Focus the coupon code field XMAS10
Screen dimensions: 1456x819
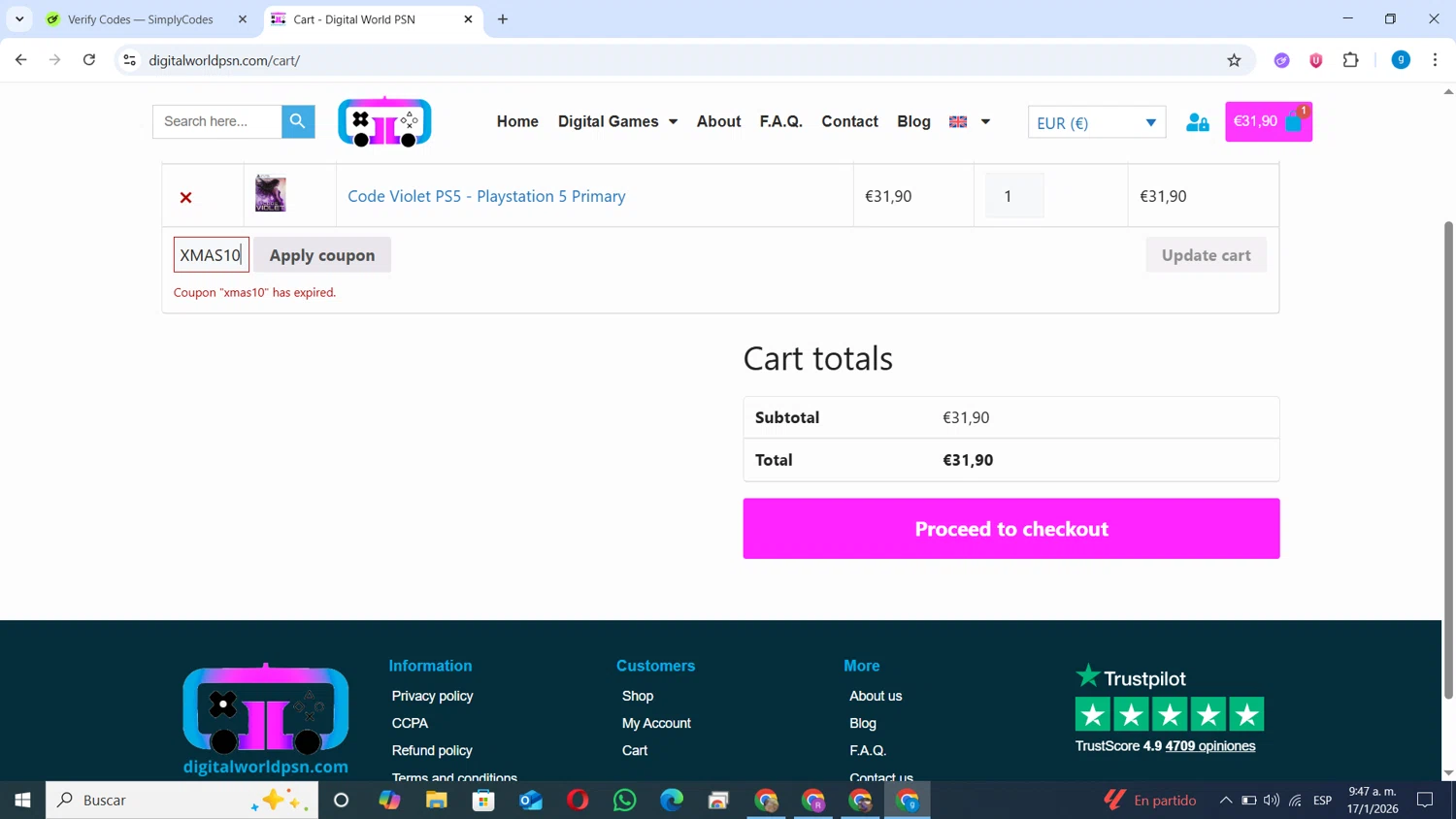click(x=212, y=255)
